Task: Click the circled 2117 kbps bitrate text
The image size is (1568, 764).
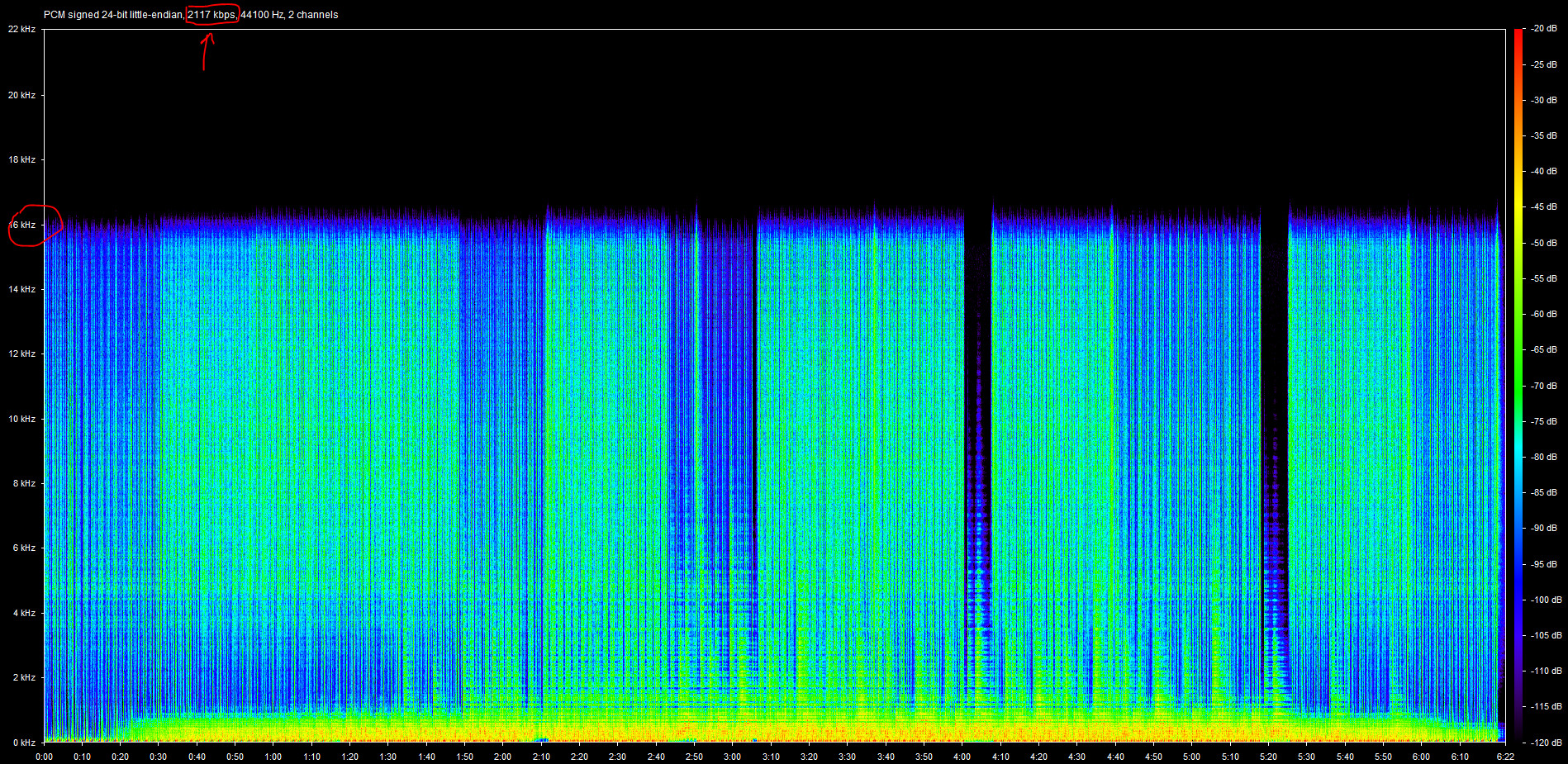Action: pos(211,15)
